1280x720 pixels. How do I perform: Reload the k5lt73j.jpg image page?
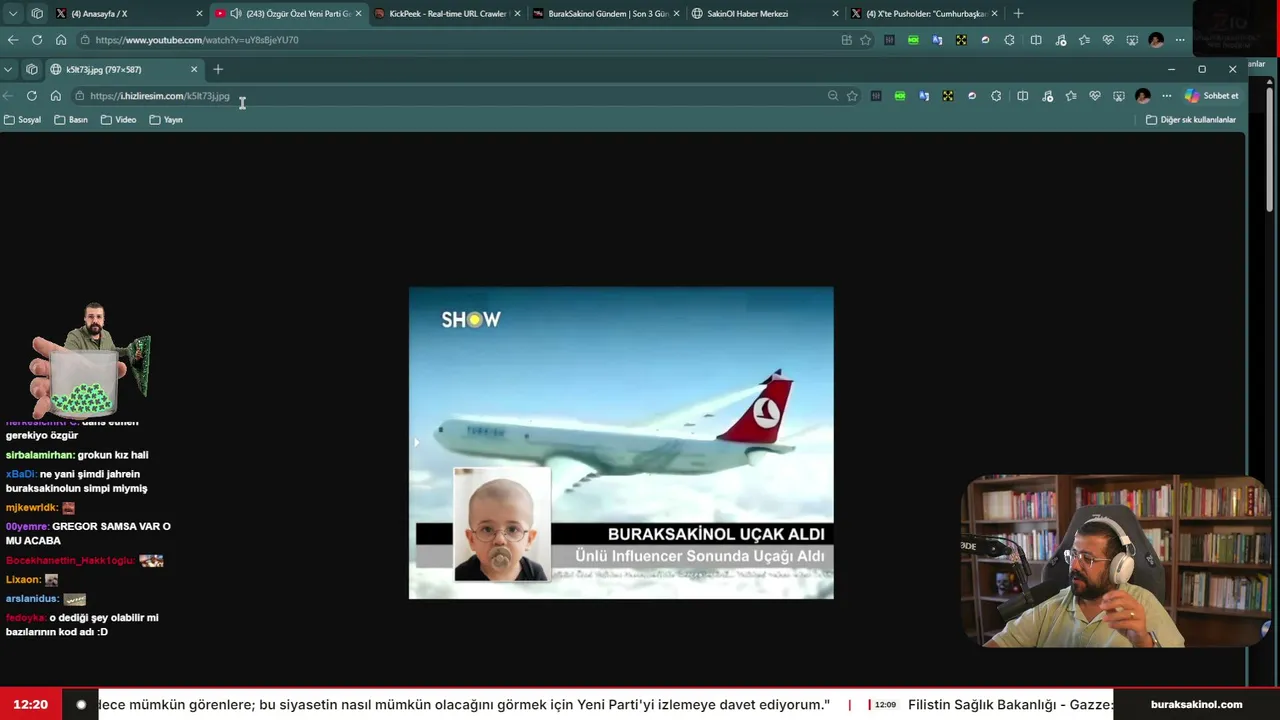[x=32, y=96]
